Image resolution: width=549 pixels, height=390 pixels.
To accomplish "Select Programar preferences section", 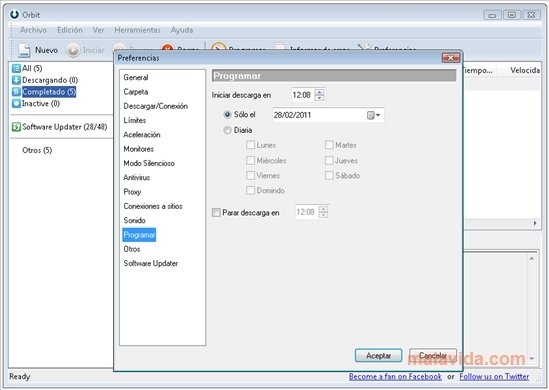I will coord(139,235).
